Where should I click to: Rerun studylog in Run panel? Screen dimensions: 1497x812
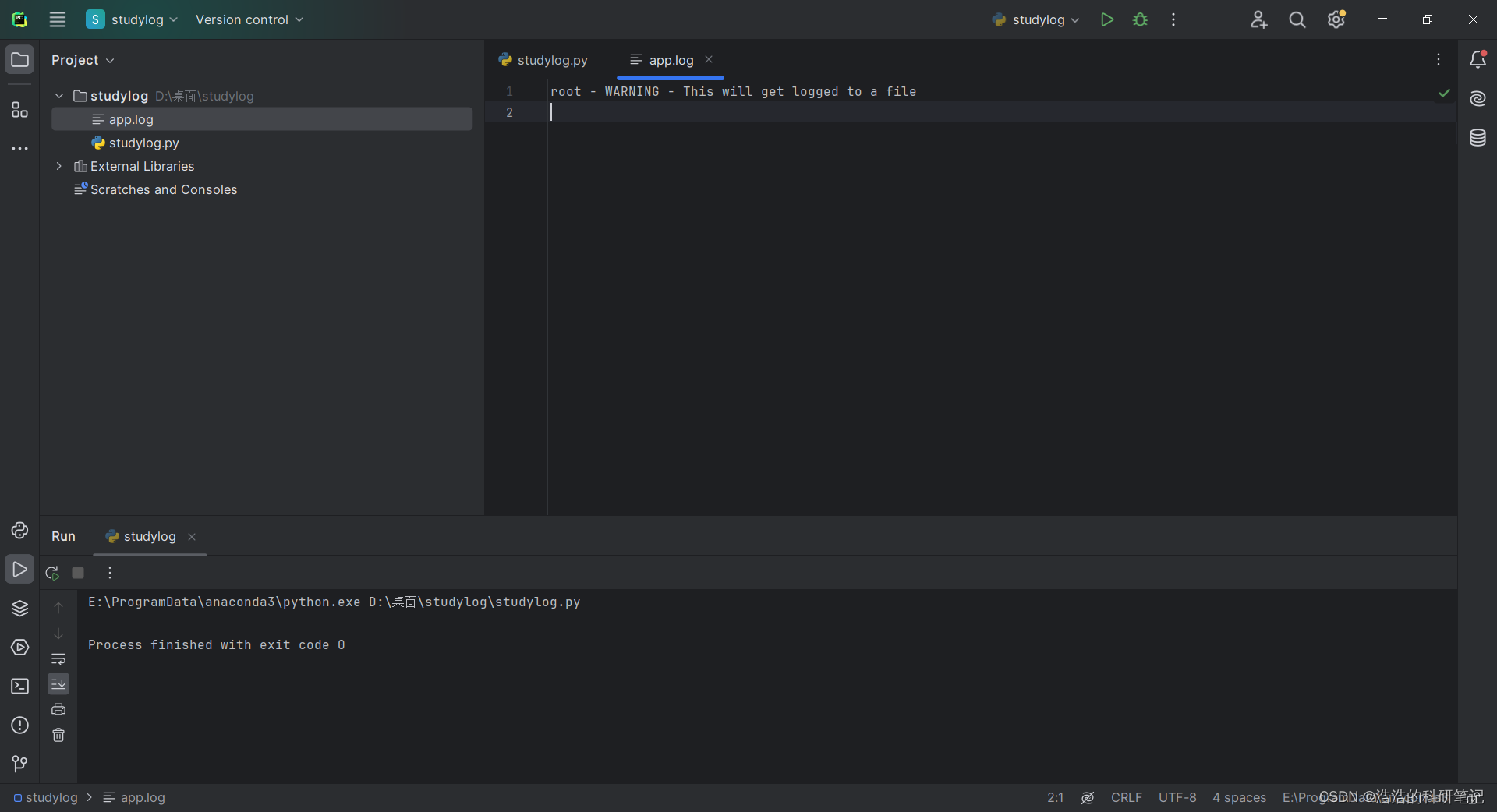[52, 573]
